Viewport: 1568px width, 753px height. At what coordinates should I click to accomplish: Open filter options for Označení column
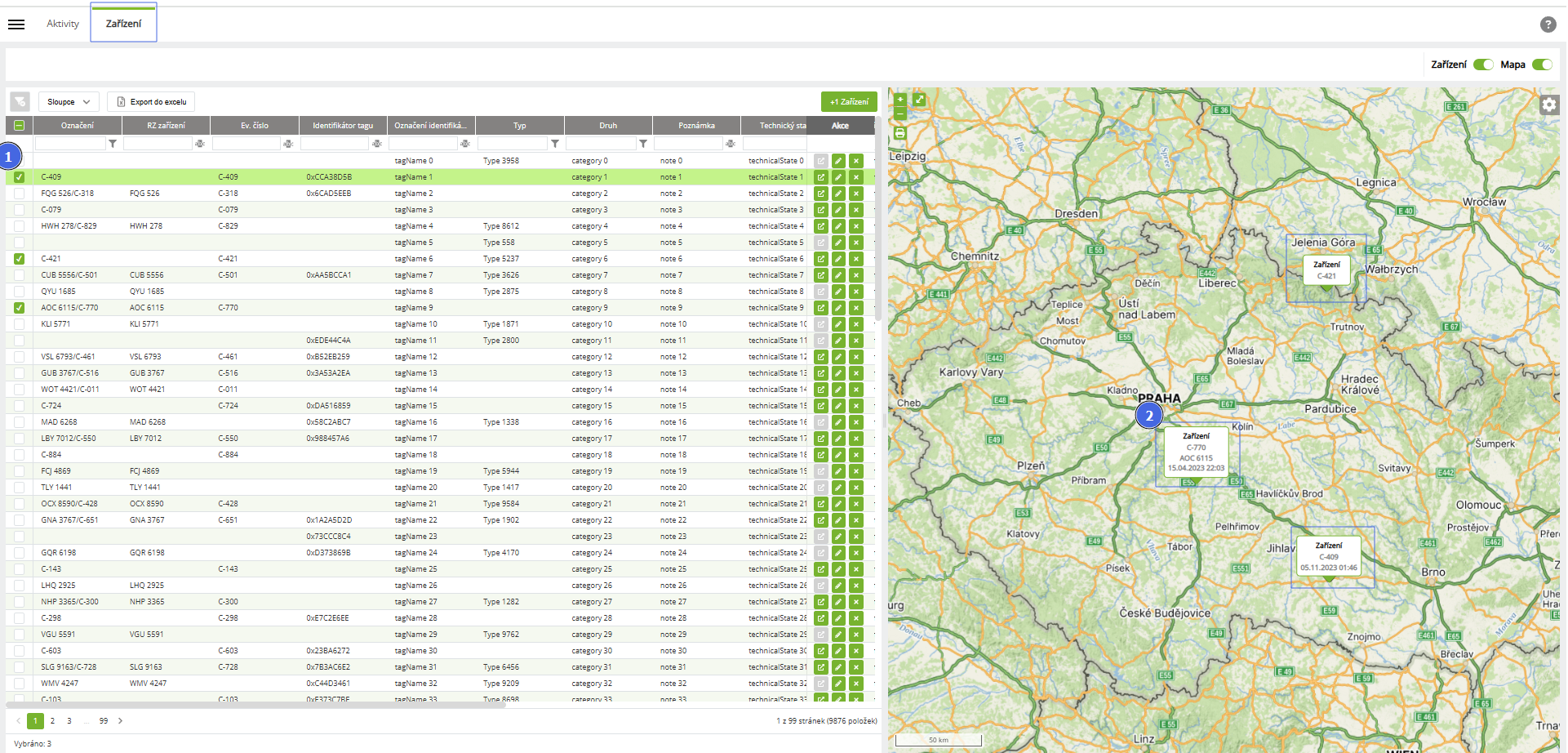[x=113, y=144]
